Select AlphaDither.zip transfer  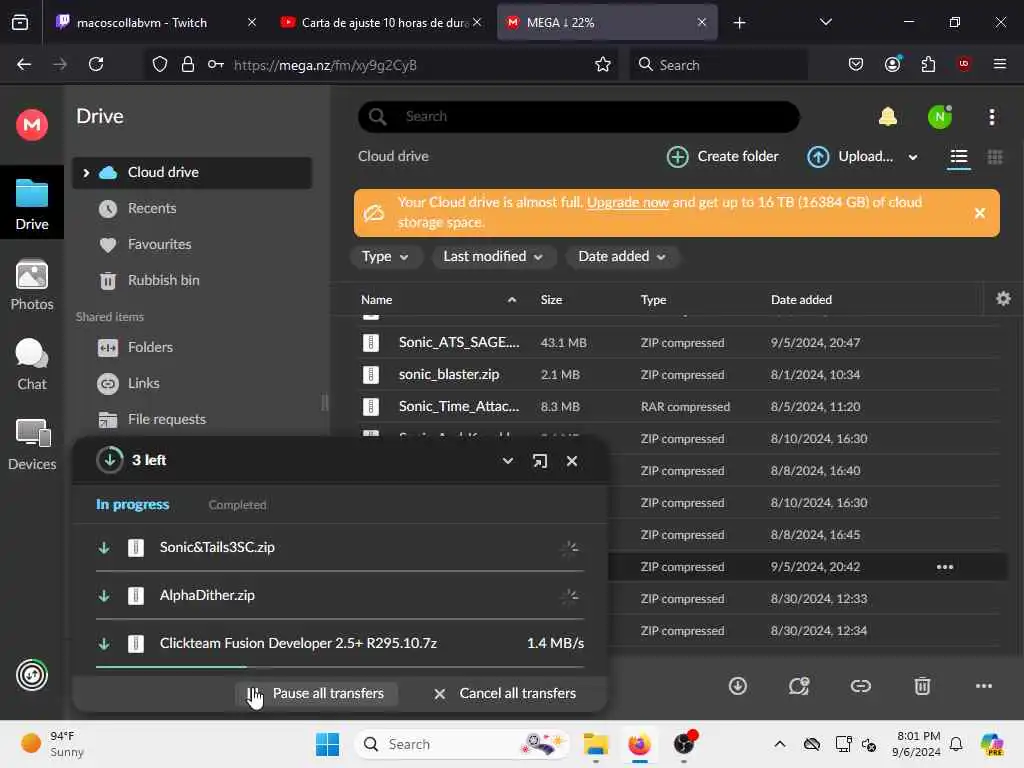pyautogui.click(x=340, y=596)
